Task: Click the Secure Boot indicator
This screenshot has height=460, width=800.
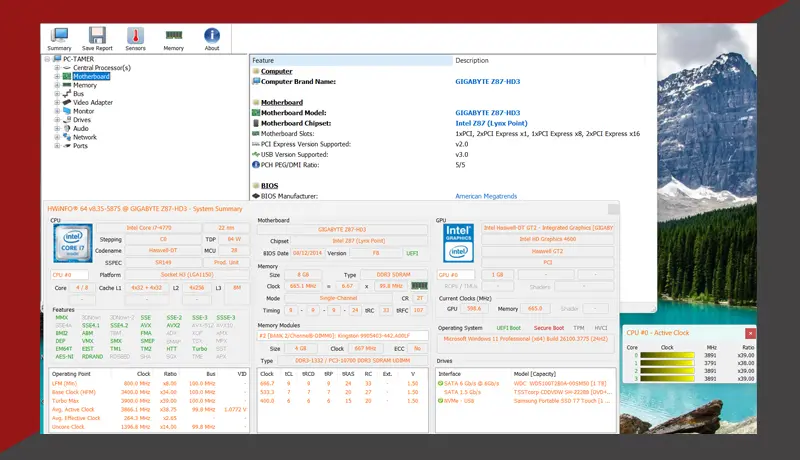Action: 549,328
